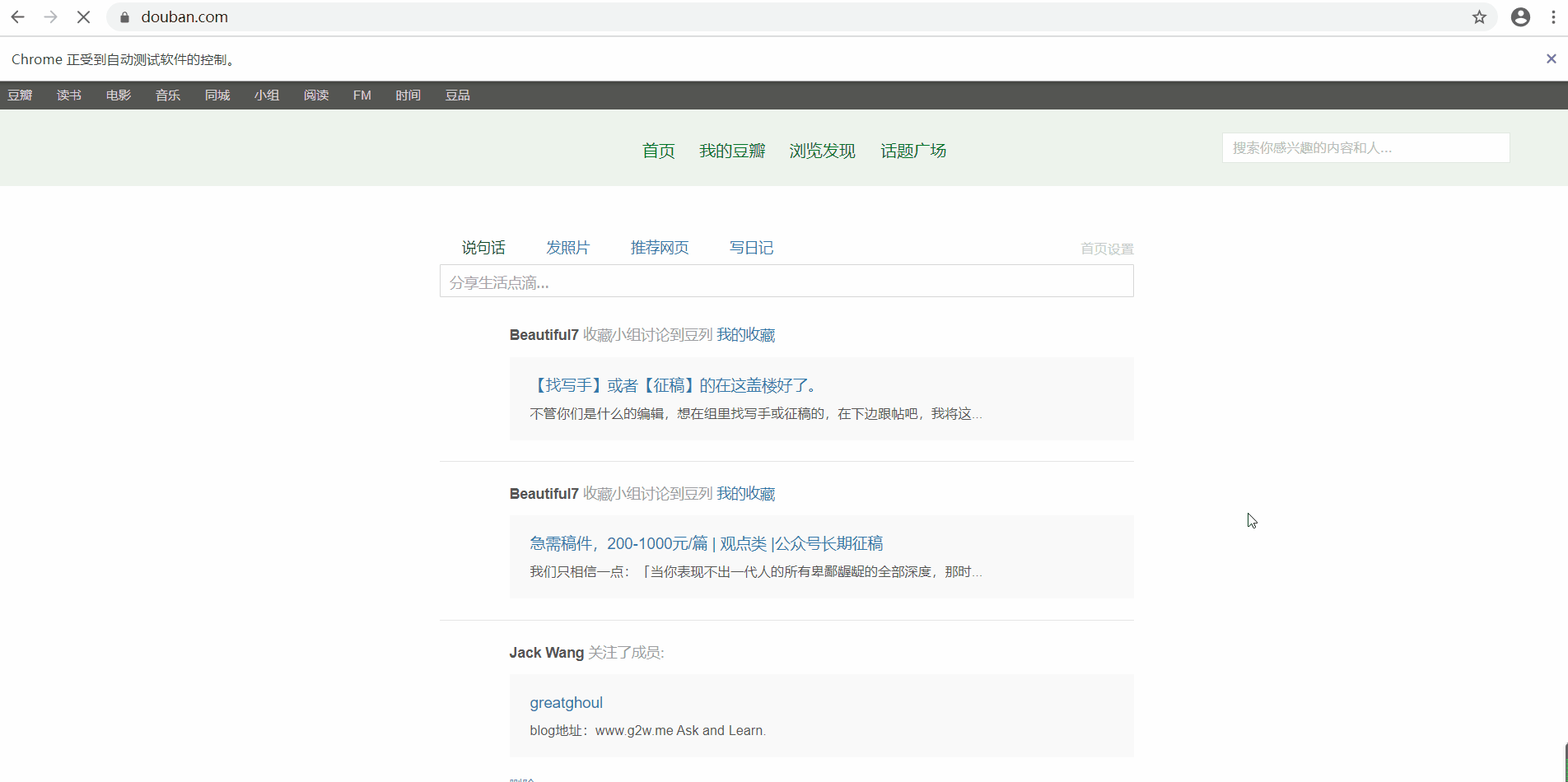Viewport: 1568px width, 782px height.
Task: Select the 推荐网页 tab
Action: (x=660, y=248)
